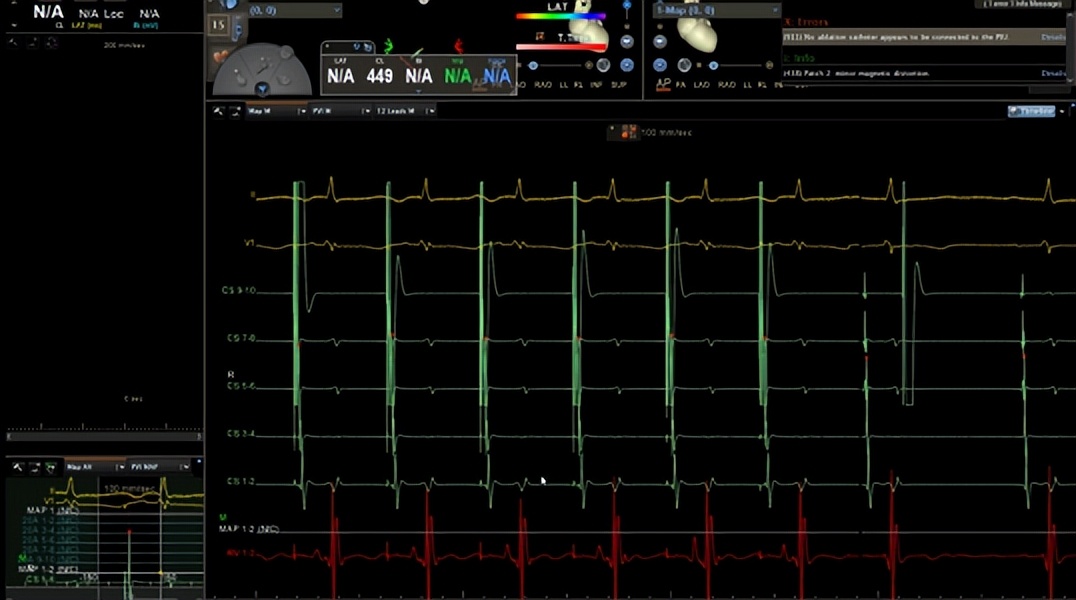Viewport: 1076px width, 600px height.
Task: Click the number 15 toolbar button
Action: click(x=219, y=24)
